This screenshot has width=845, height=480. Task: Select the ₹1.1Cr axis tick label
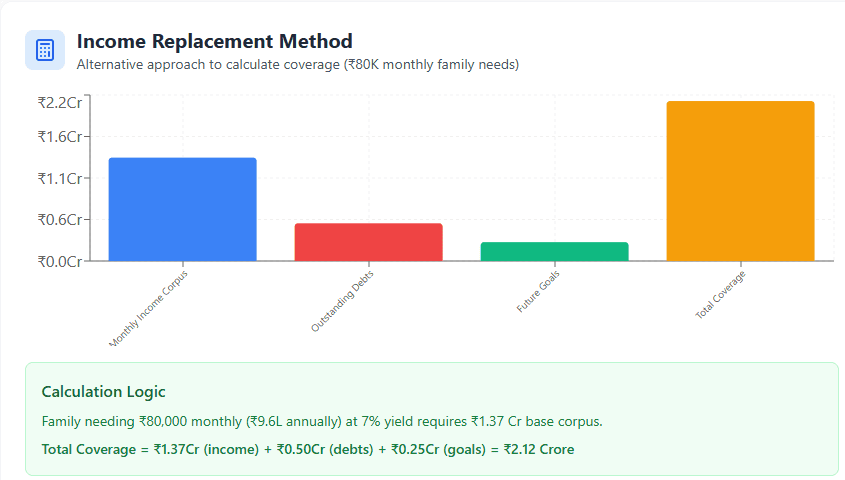pyautogui.click(x=59, y=178)
